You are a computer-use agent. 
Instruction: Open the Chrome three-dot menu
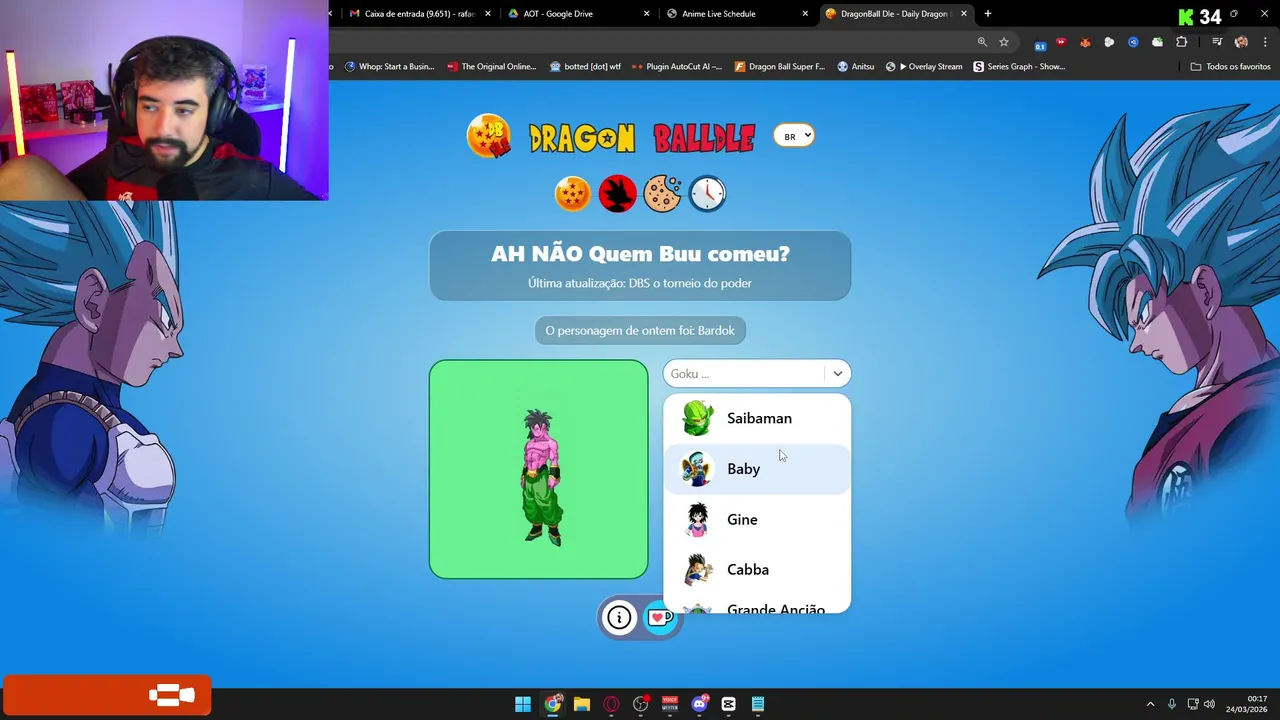pyautogui.click(x=1263, y=42)
